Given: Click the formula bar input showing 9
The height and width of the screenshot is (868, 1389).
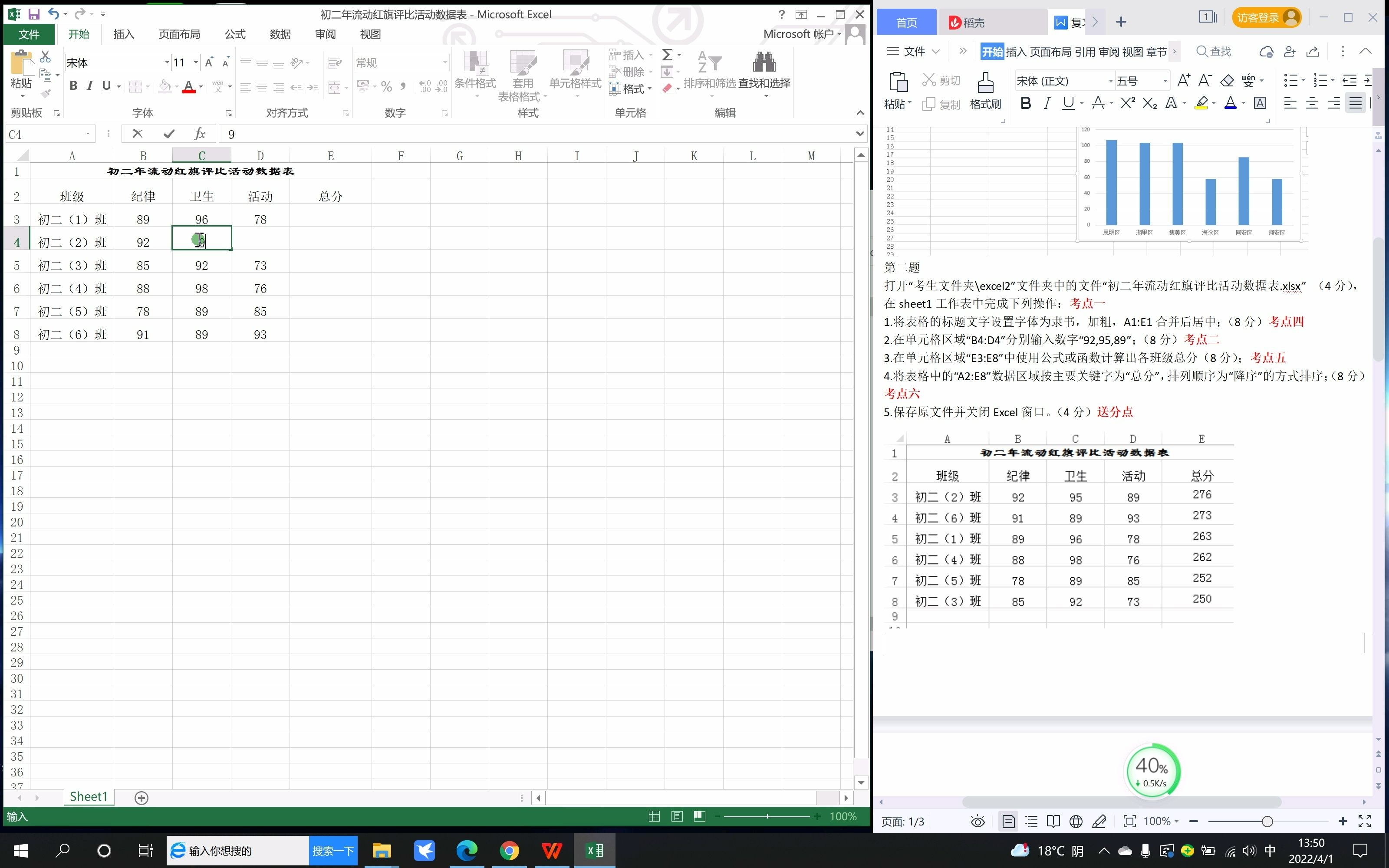Looking at the screenshot, I should [x=536, y=134].
